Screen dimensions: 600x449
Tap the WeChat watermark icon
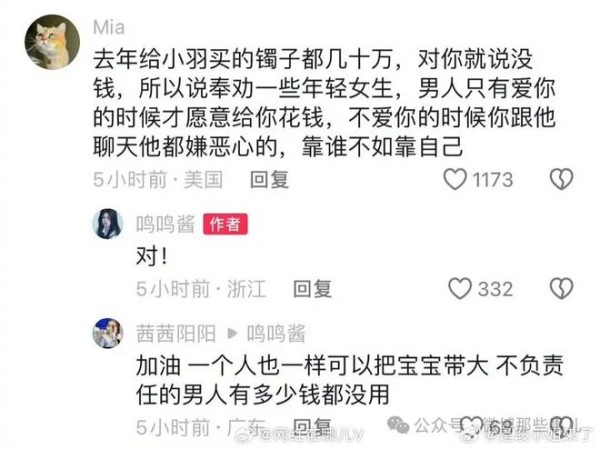pos(398,425)
